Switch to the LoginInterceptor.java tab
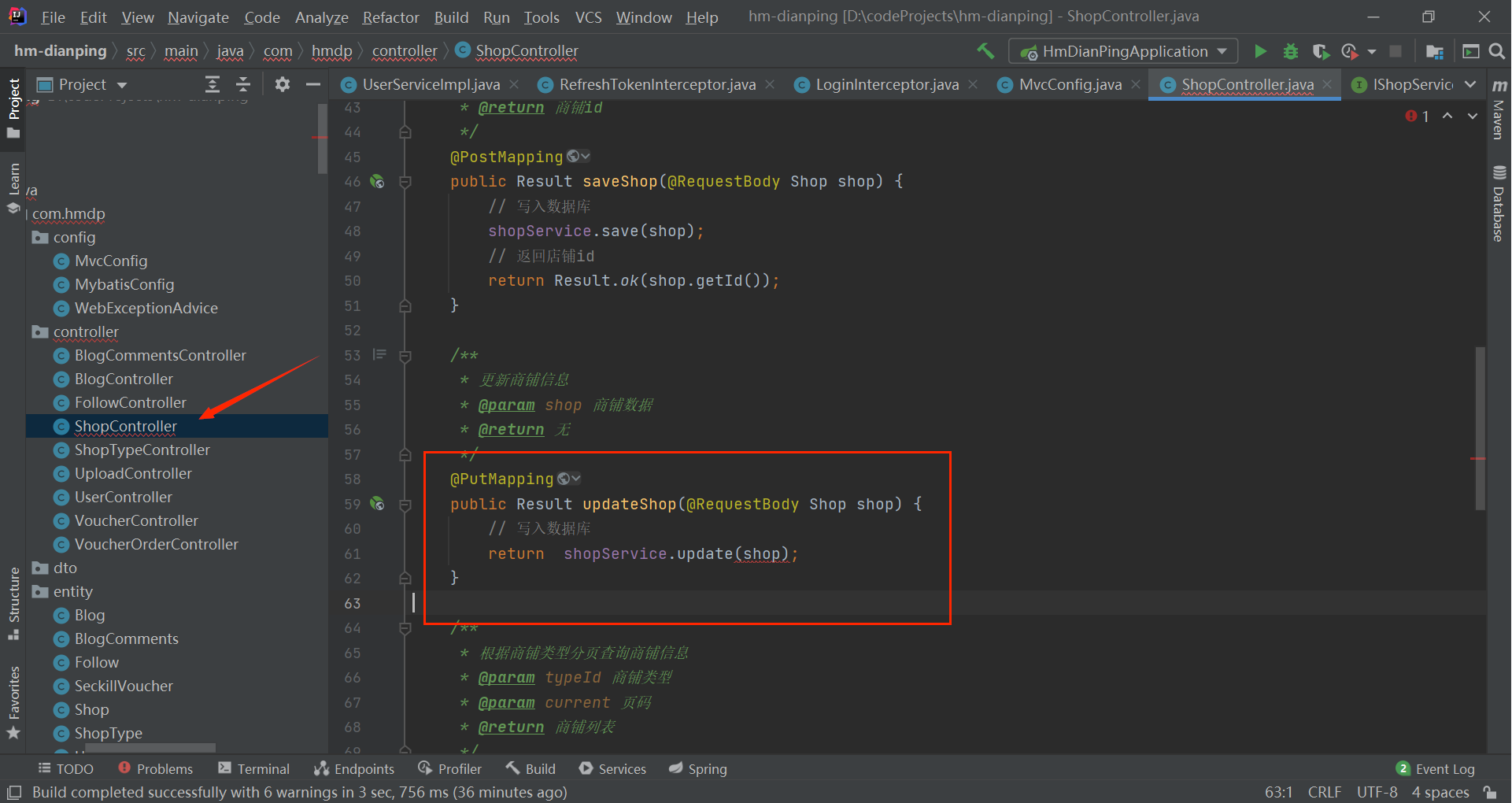Viewport: 1512px width, 803px height. click(887, 84)
